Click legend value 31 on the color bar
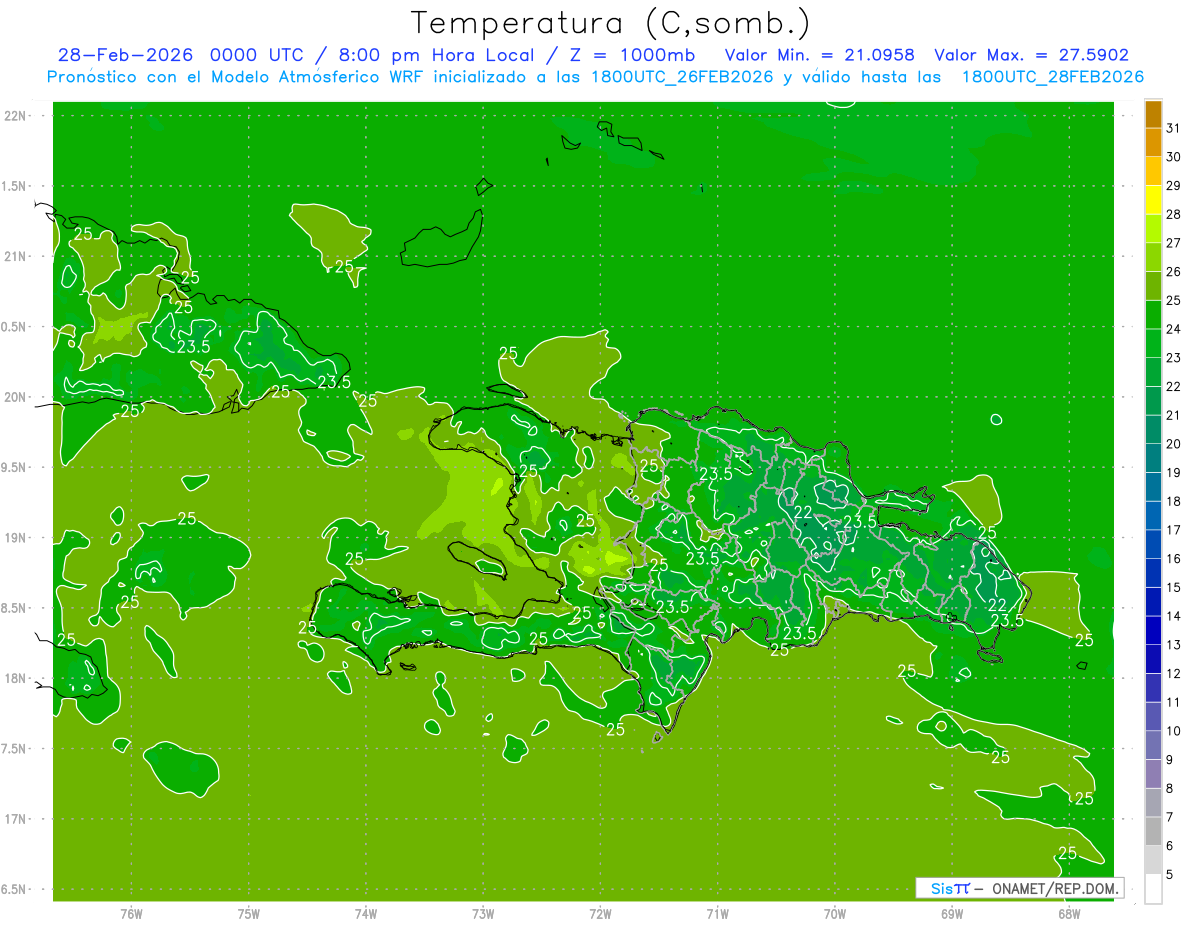 pyautogui.click(x=1173, y=128)
